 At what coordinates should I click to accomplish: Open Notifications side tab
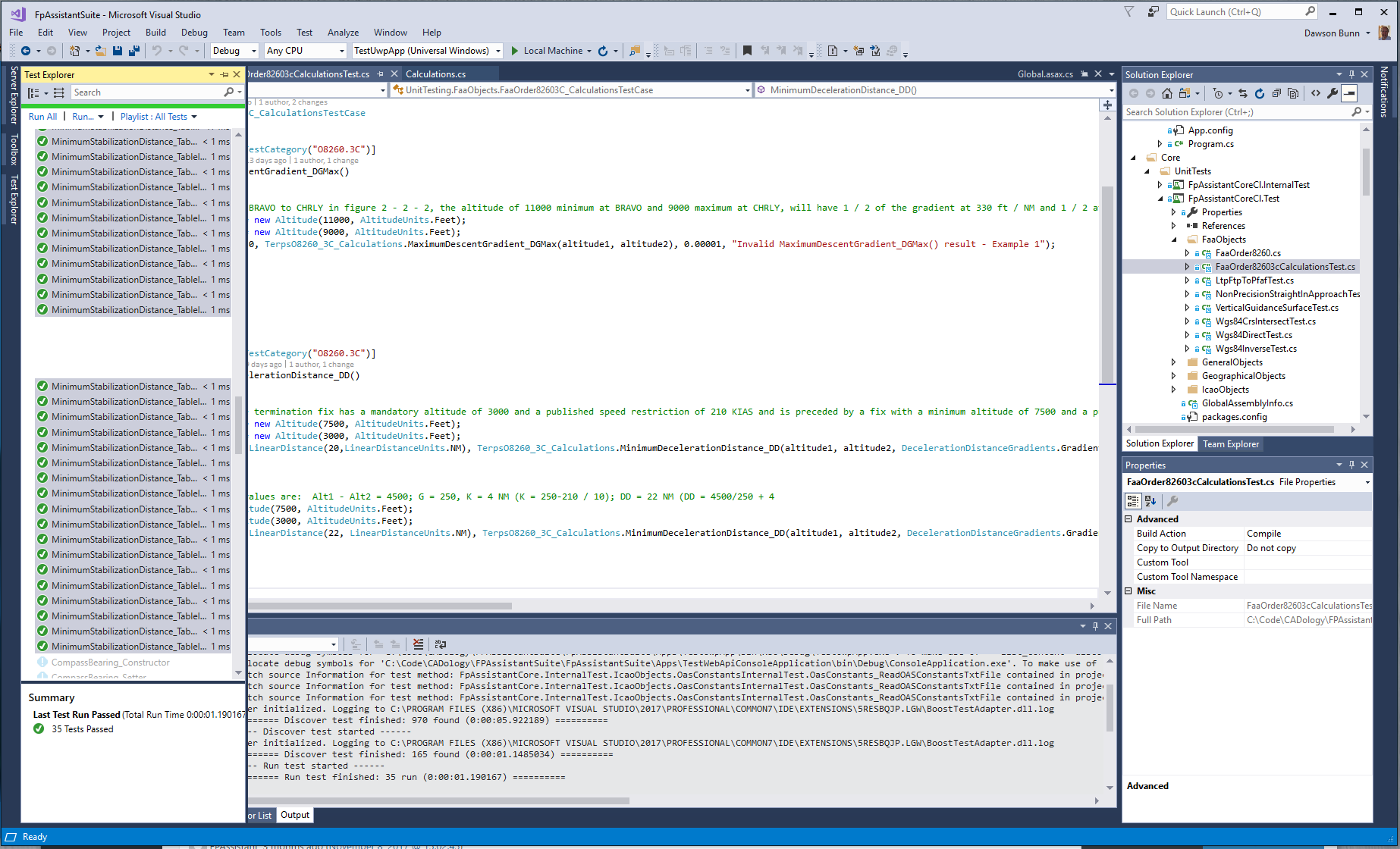pyautogui.click(x=1384, y=92)
